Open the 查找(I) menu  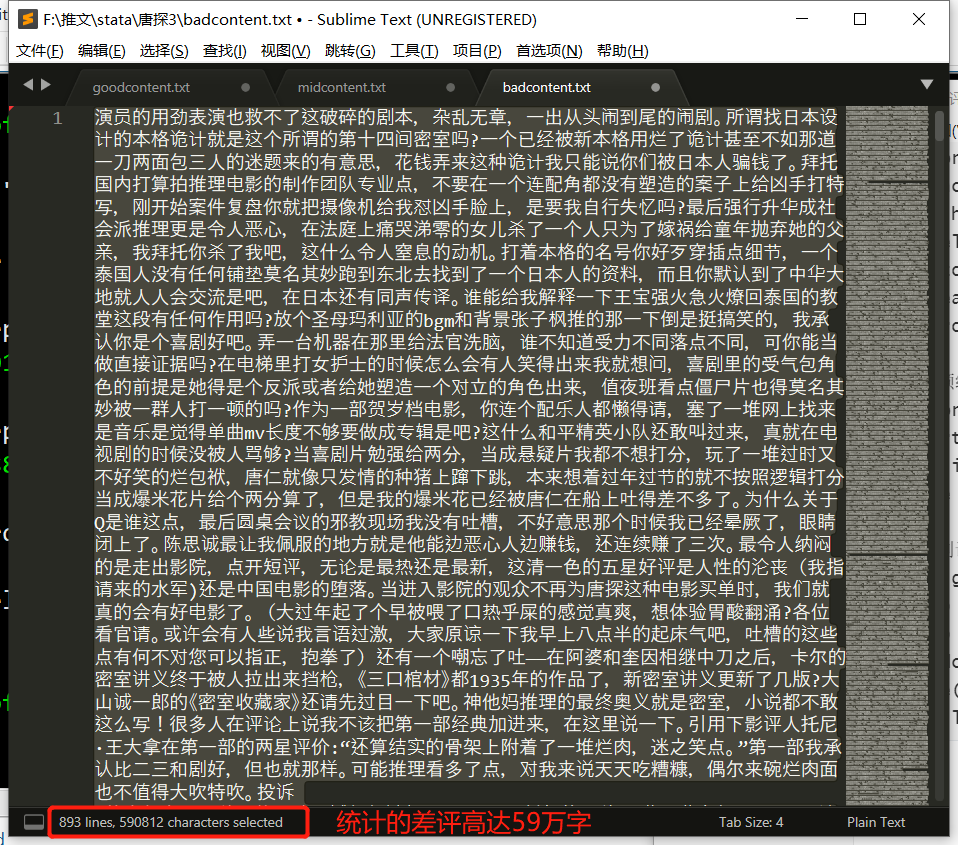coord(224,51)
